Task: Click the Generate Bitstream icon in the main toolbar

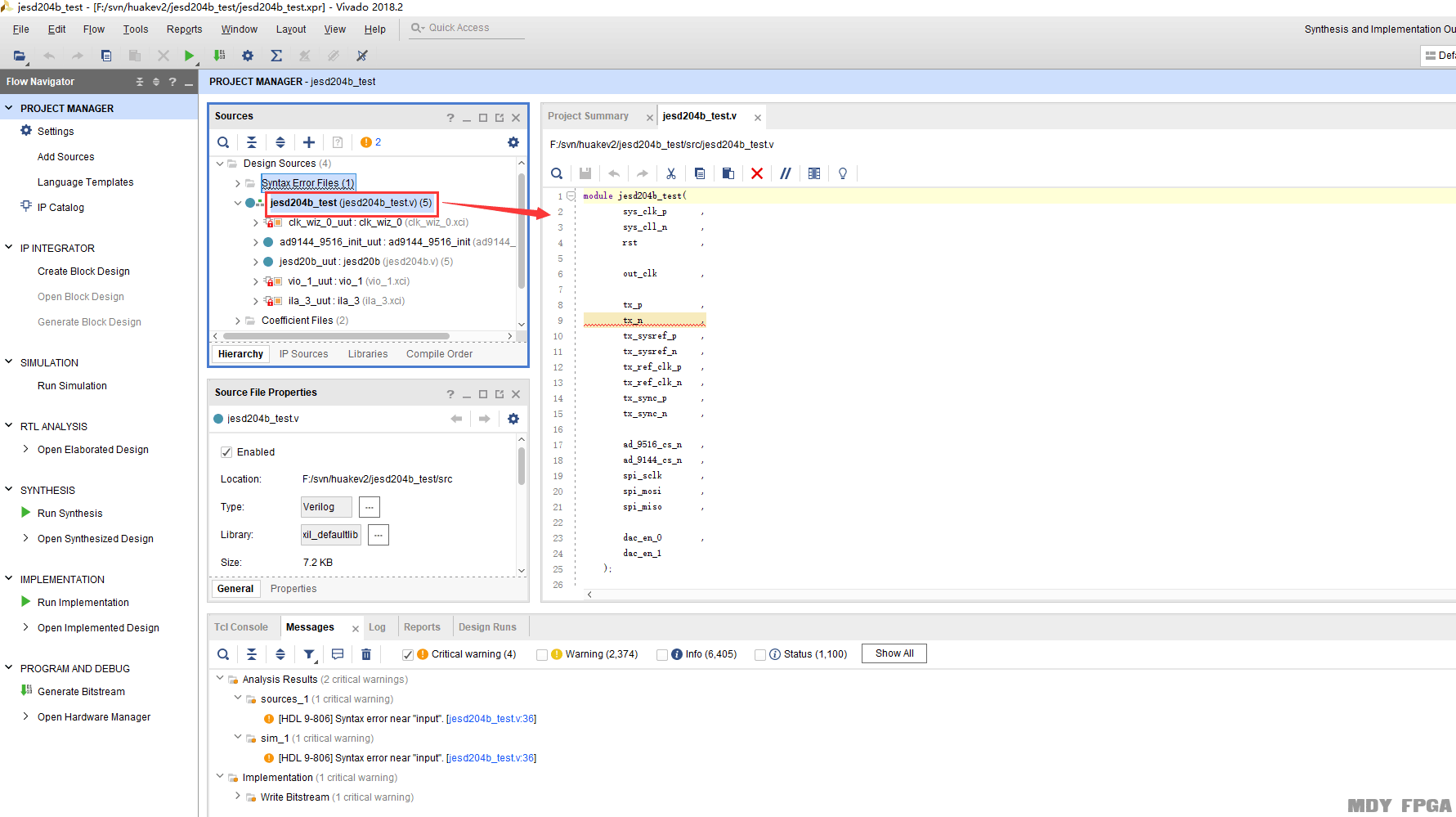Action: point(219,56)
